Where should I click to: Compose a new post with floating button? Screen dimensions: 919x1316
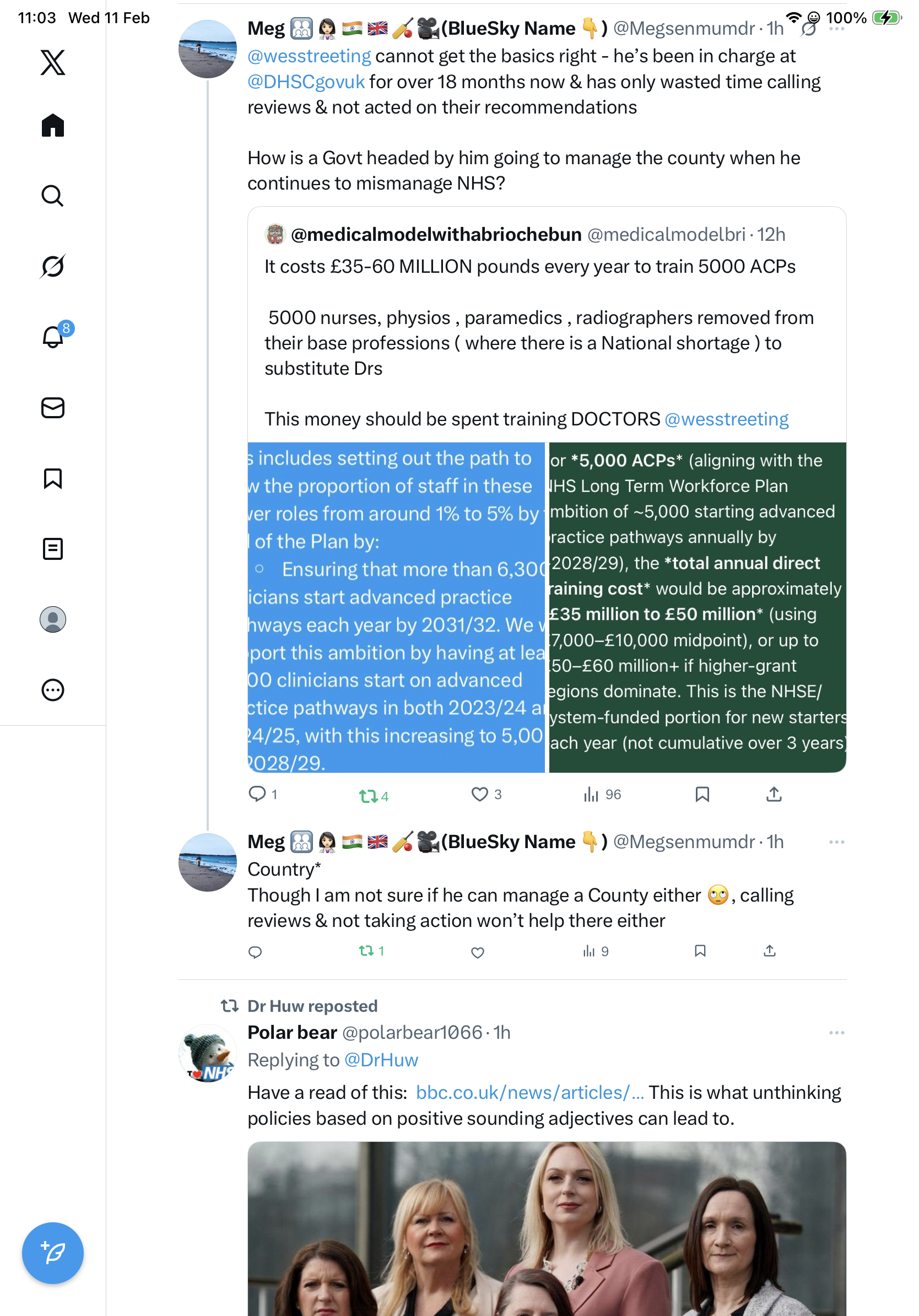point(53,1253)
